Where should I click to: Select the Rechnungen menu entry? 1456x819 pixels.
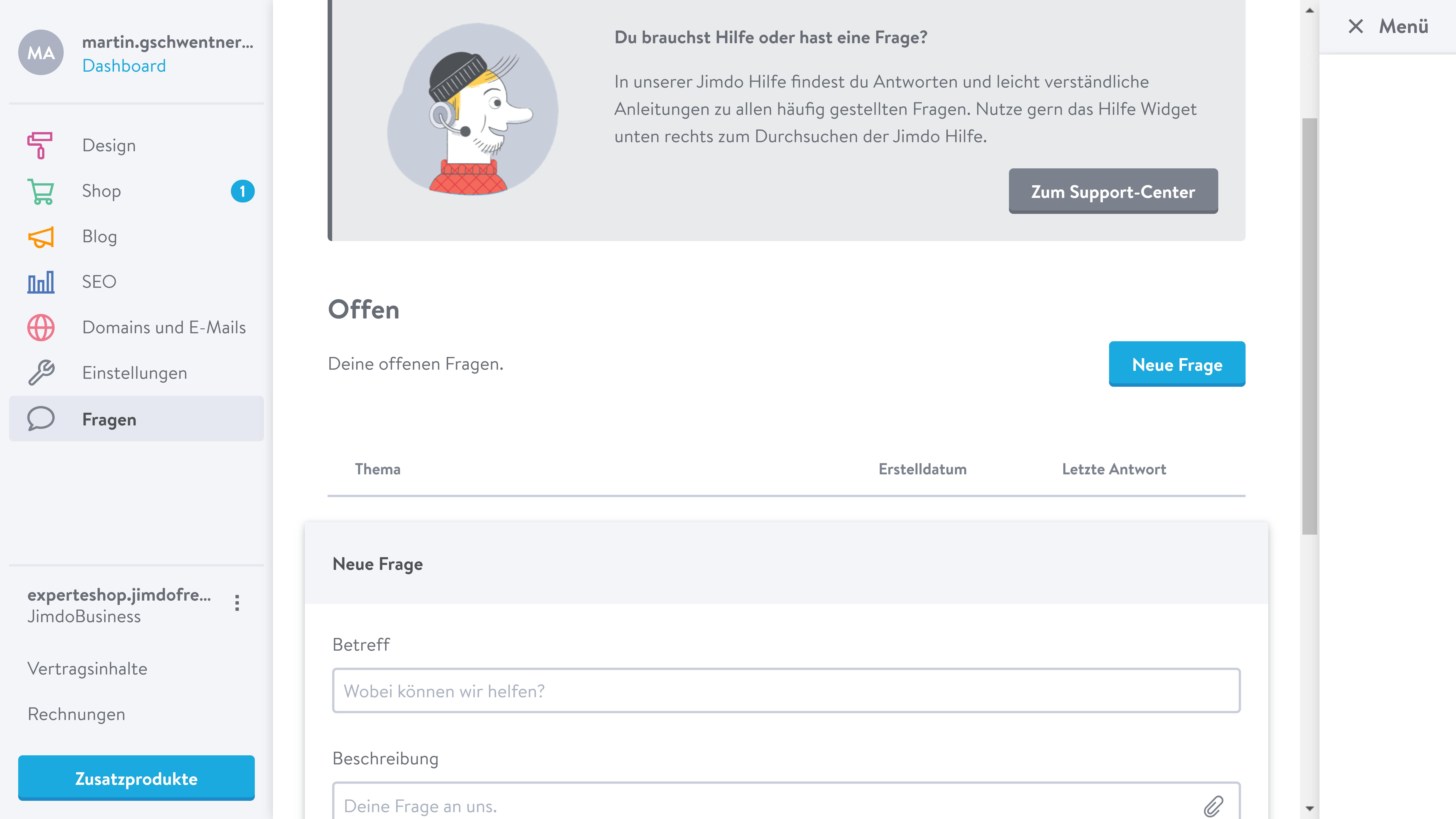coord(76,714)
